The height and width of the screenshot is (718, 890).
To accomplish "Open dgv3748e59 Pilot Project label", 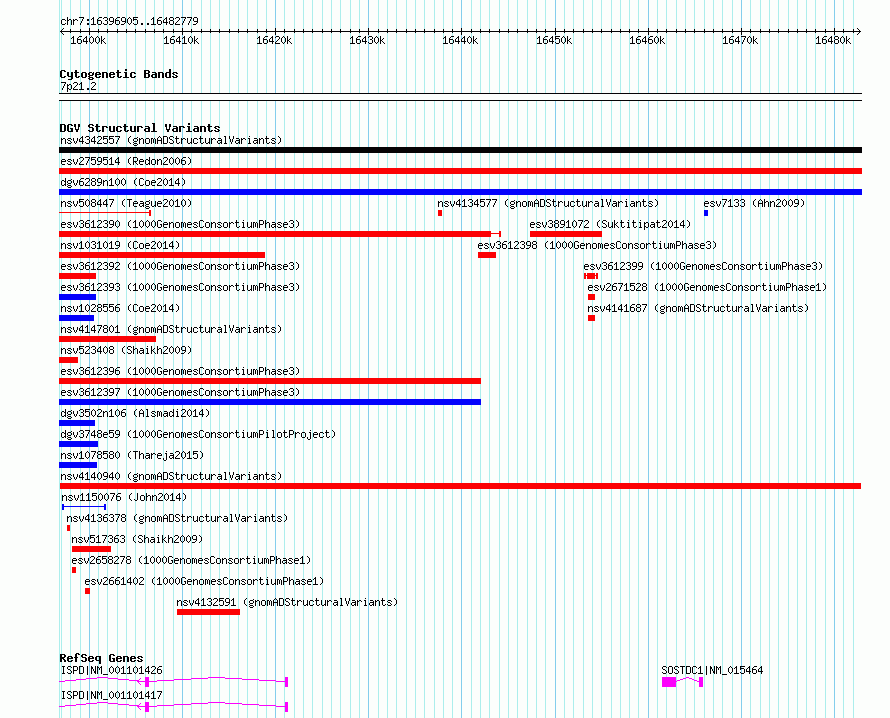I will [x=198, y=434].
